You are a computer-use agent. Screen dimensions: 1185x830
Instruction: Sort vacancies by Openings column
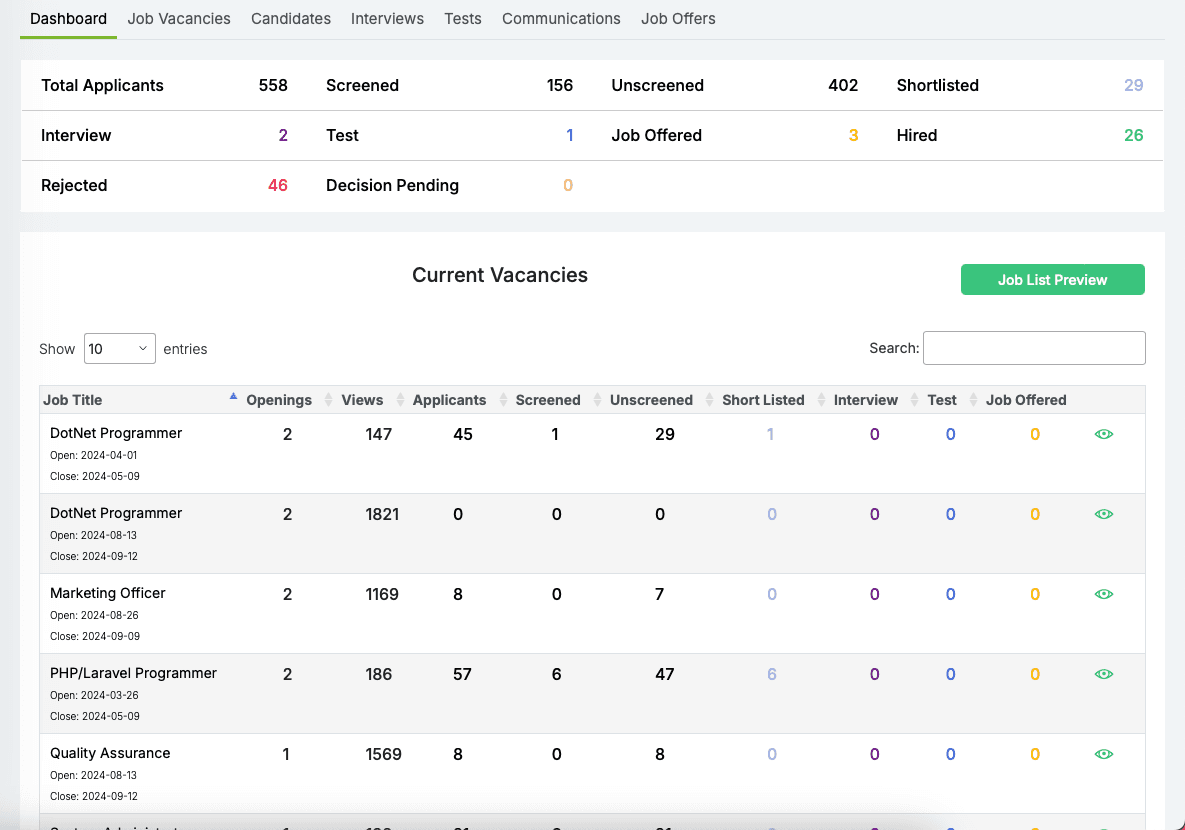pos(279,400)
